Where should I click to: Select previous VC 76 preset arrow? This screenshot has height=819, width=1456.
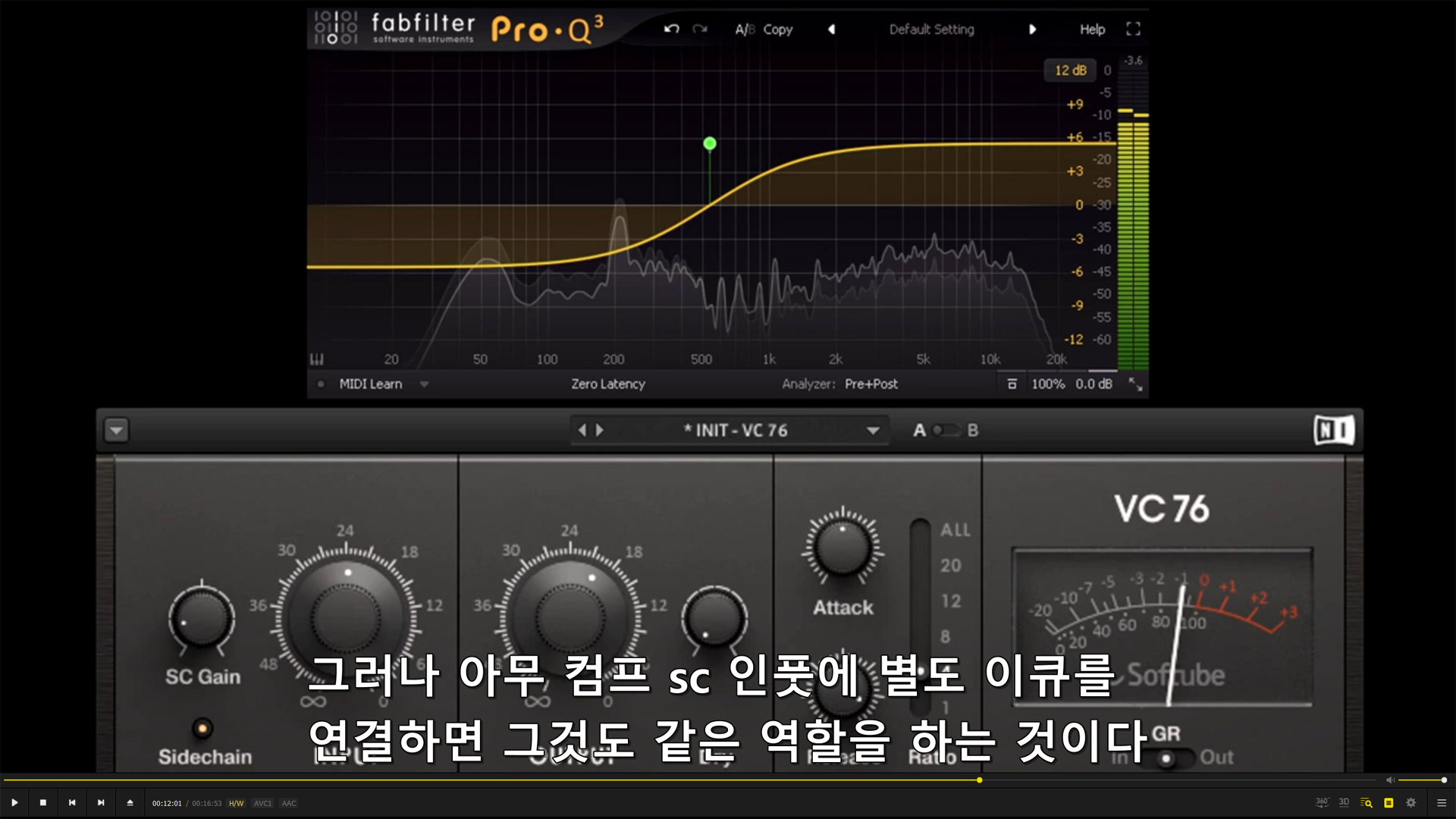click(582, 430)
